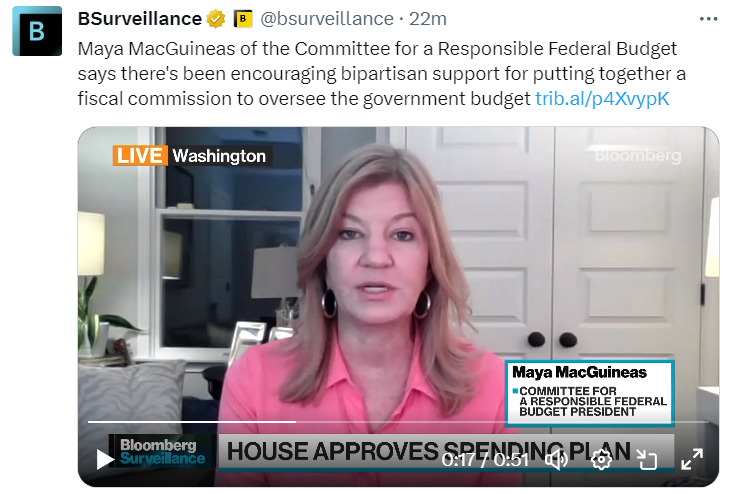The height and width of the screenshot is (494, 736).
Task: Seek on the video progress bar
Action: (x=398, y=422)
